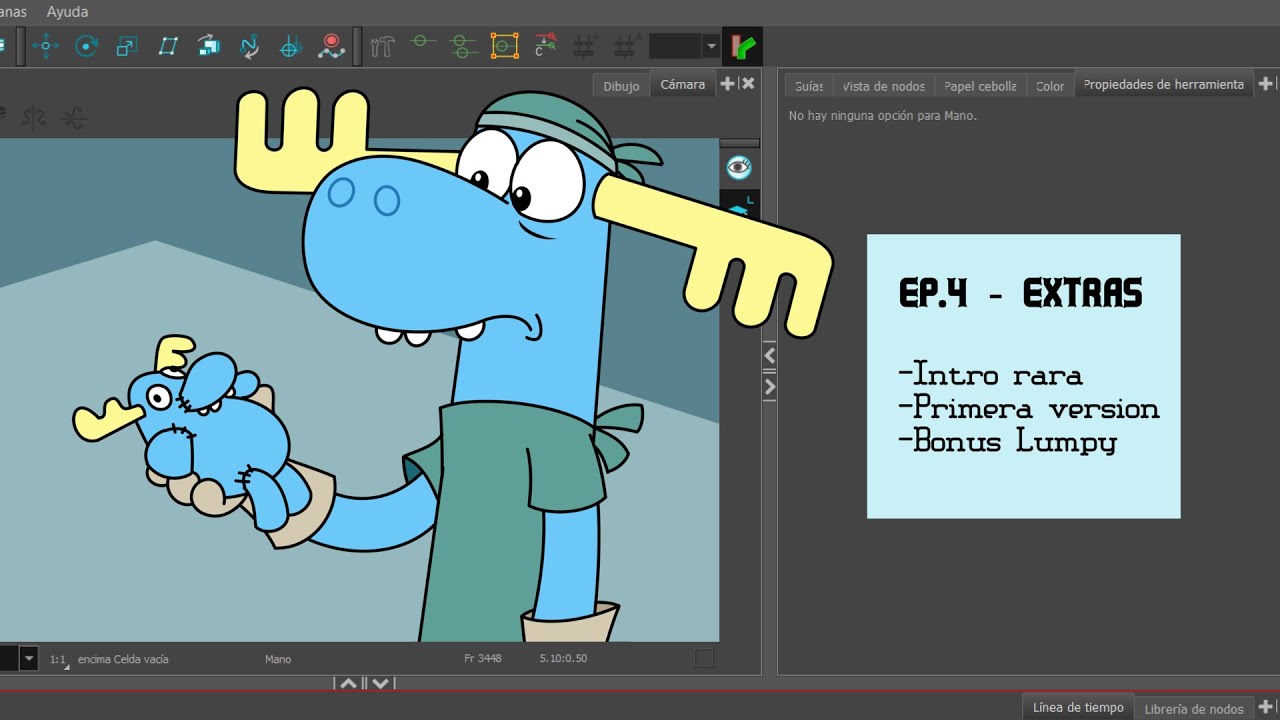Screen dimensions: 1280x720
Task: Select the Spline Offset tool
Action: [x=249, y=46]
